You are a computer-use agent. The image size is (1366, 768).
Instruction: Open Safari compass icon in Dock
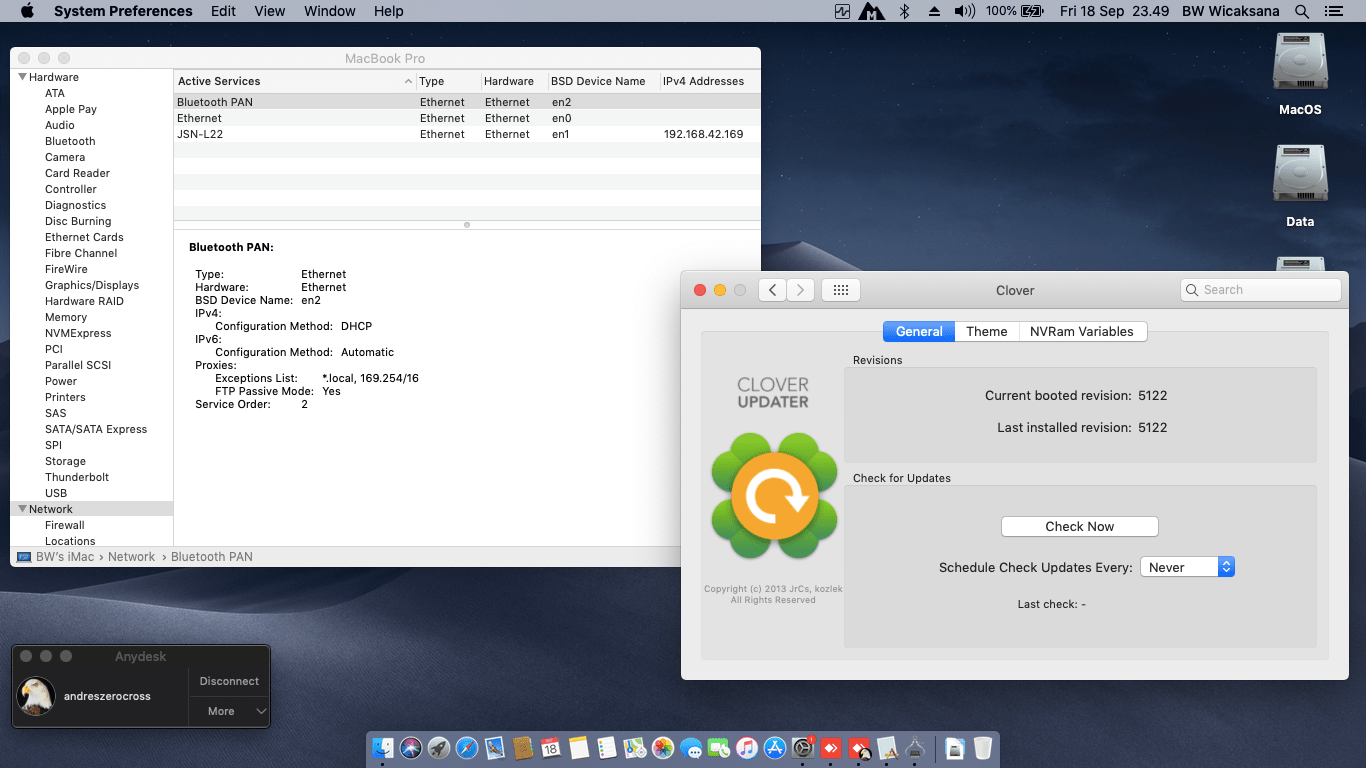pyautogui.click(x=467, y=747)
